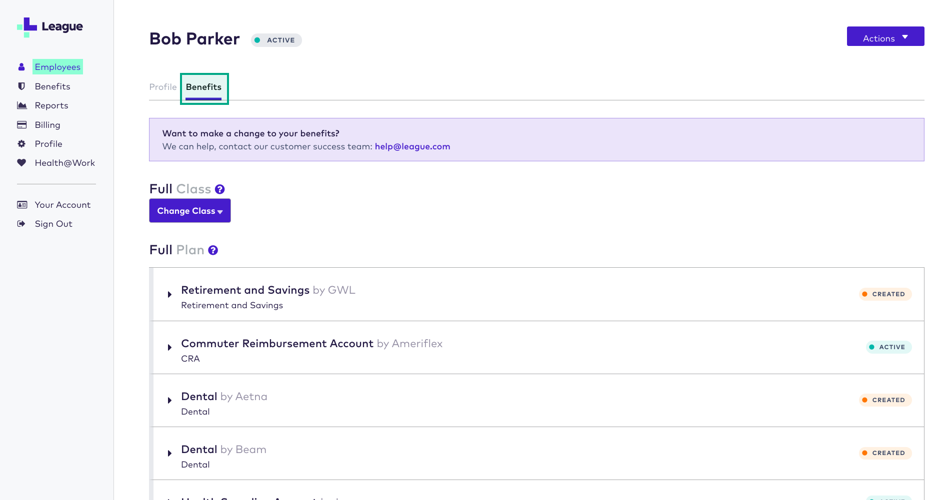Viewport: 939px width, 500px height.
Task: Click the CREATED badge on Dental by Aetna
Action: coord(885,400)
